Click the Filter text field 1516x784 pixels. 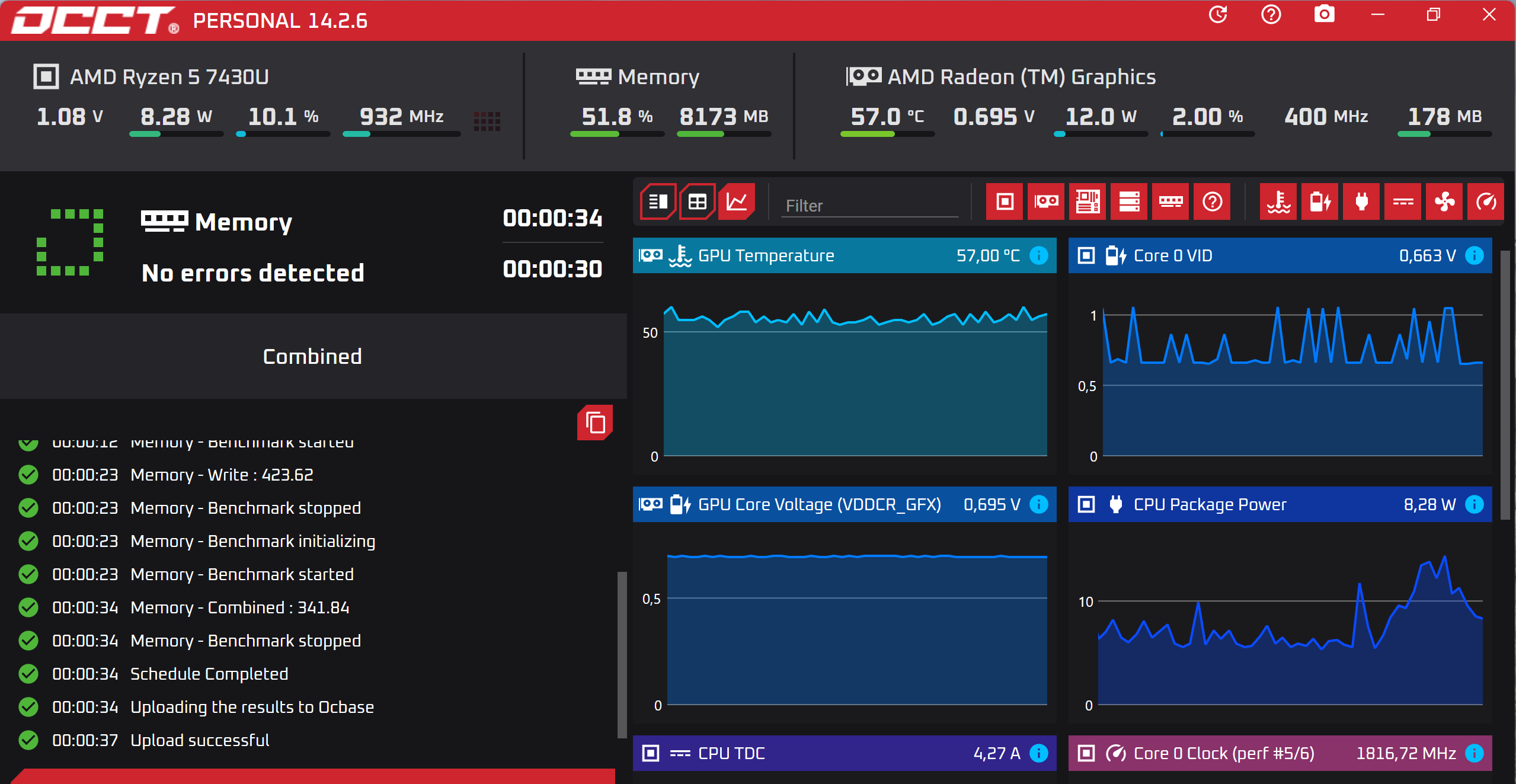869,206
